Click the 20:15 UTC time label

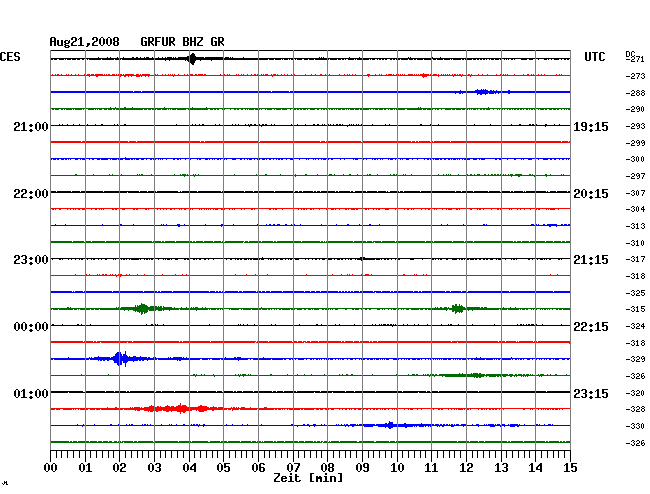(591, 194)
